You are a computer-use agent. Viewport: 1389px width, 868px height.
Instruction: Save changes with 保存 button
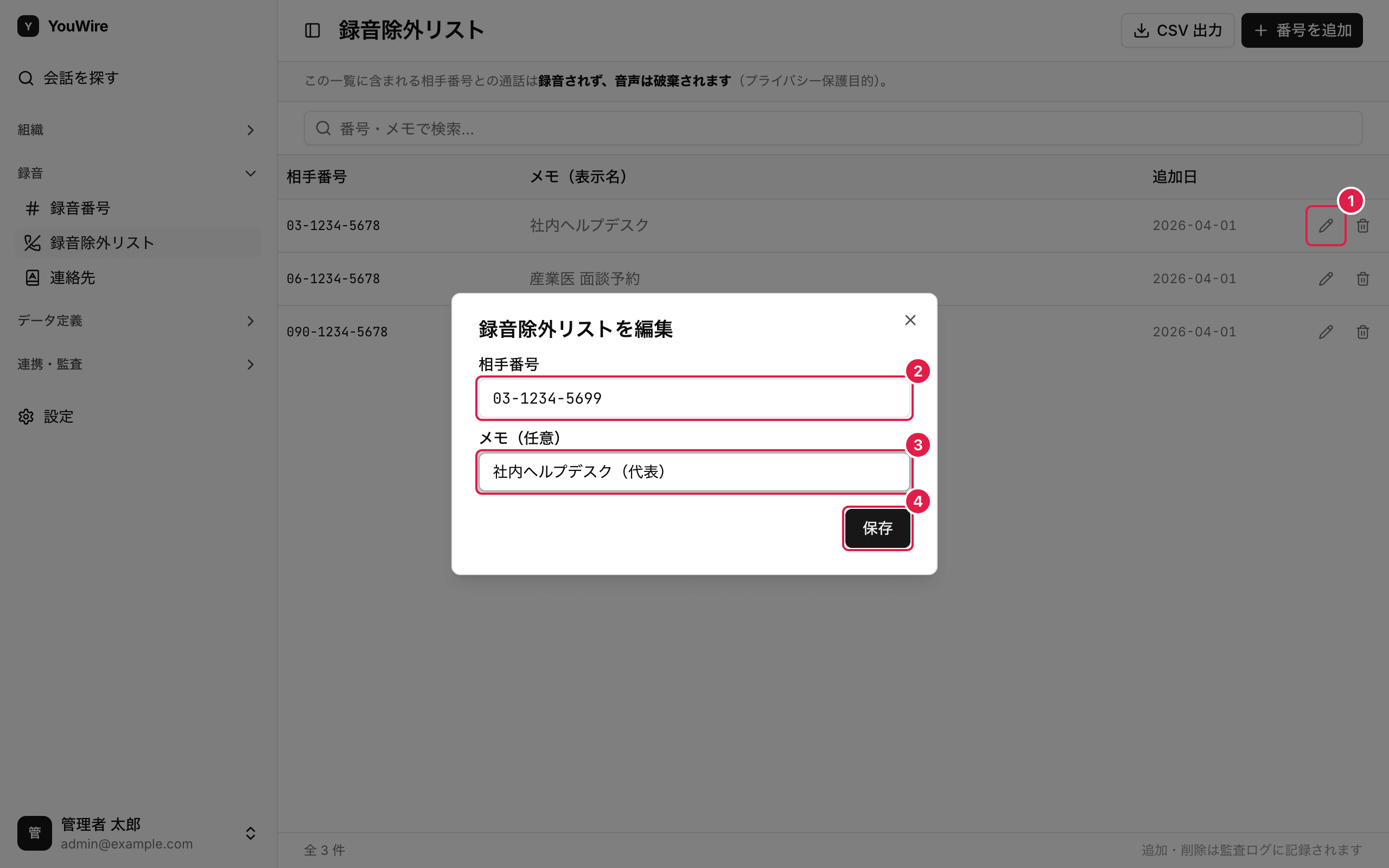point(877,528)
